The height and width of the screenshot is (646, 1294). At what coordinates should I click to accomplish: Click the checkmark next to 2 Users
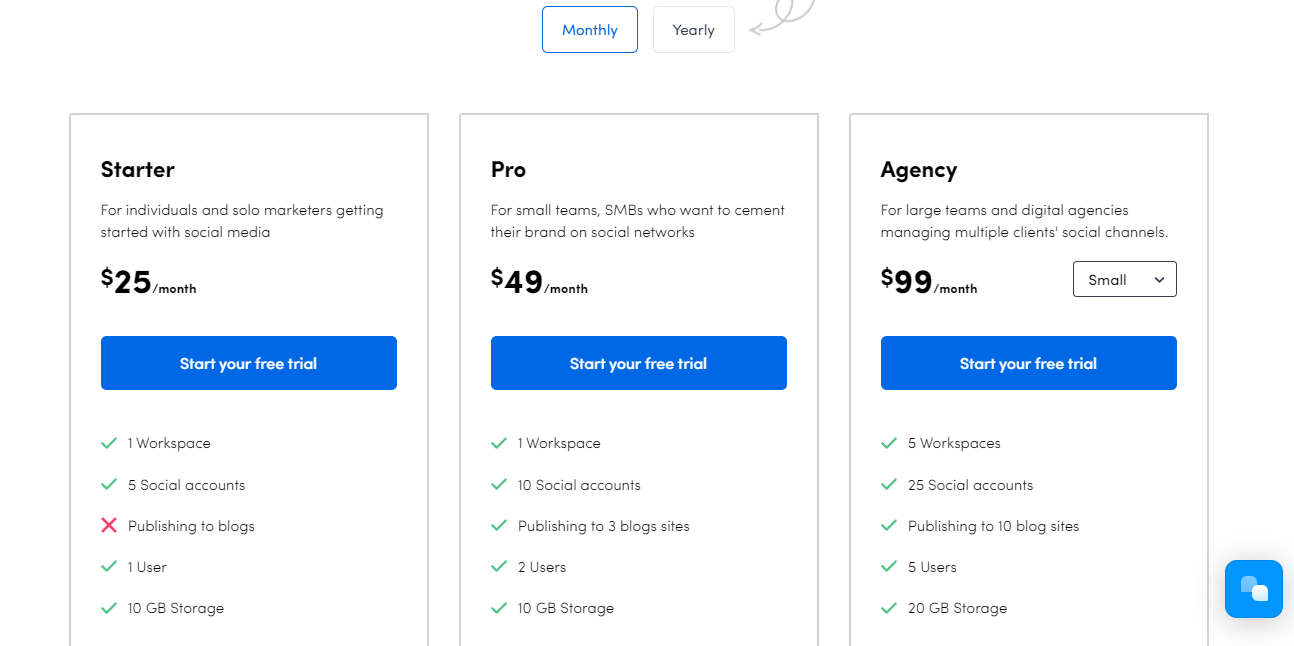[x=499, y=567]
